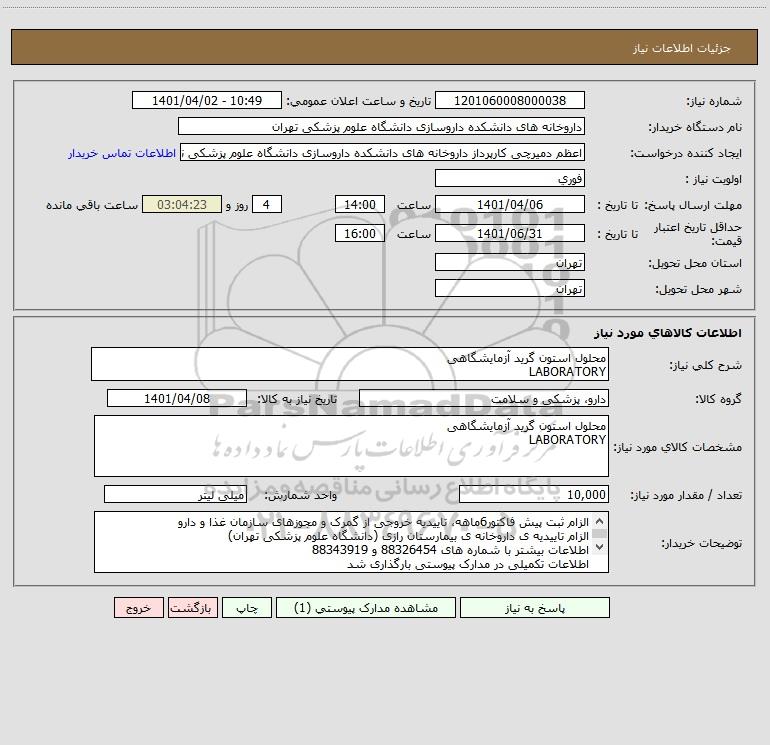Viewport: 770px width, 745px height.
Task: Click priority field showing فوري
Action: click(x=510, y=178)
